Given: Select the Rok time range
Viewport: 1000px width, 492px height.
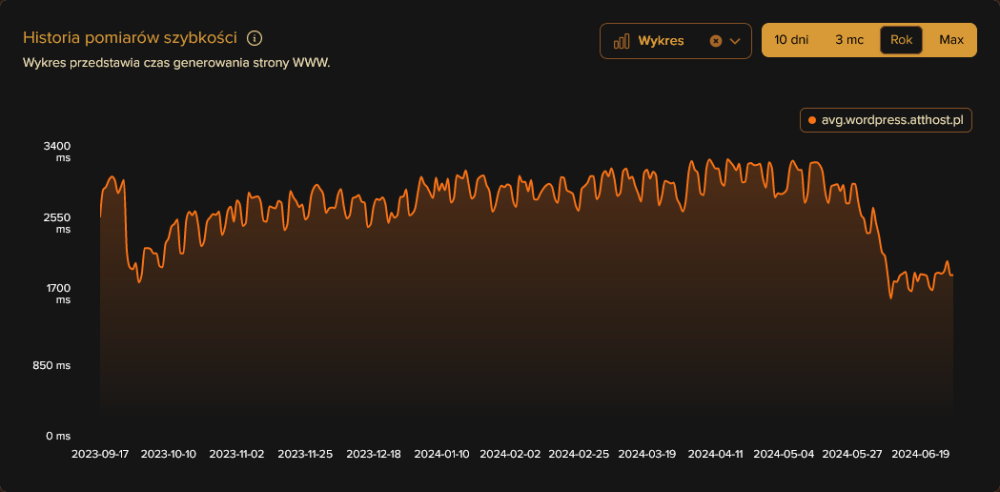Looking at the screenshot, I should click(901, 40).
